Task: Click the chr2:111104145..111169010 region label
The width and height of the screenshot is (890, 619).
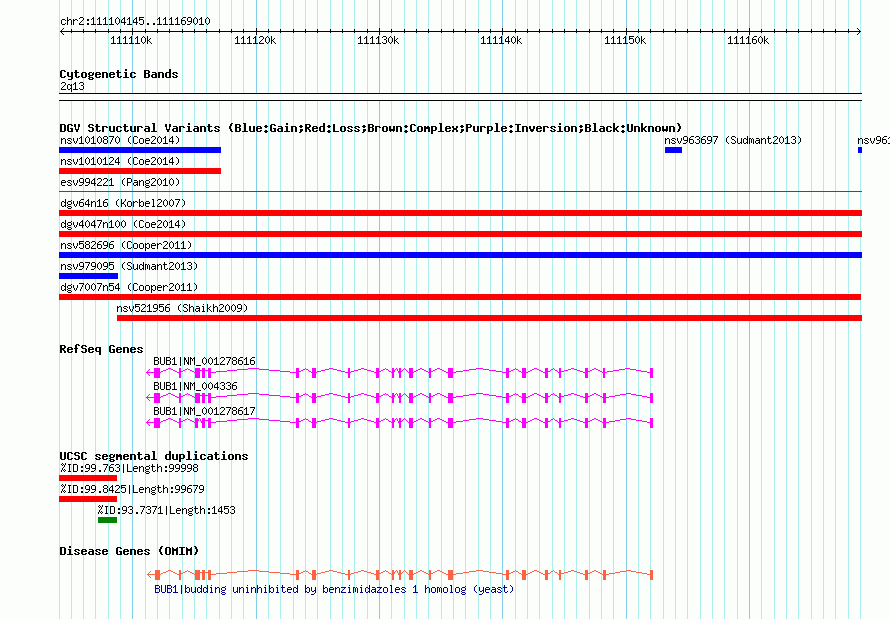Action: [x=135, y=21]
